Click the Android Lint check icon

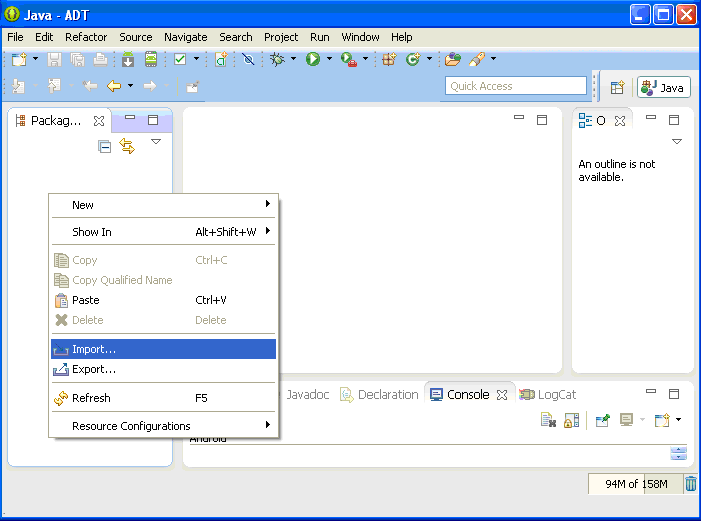click(x=180, y=59)
